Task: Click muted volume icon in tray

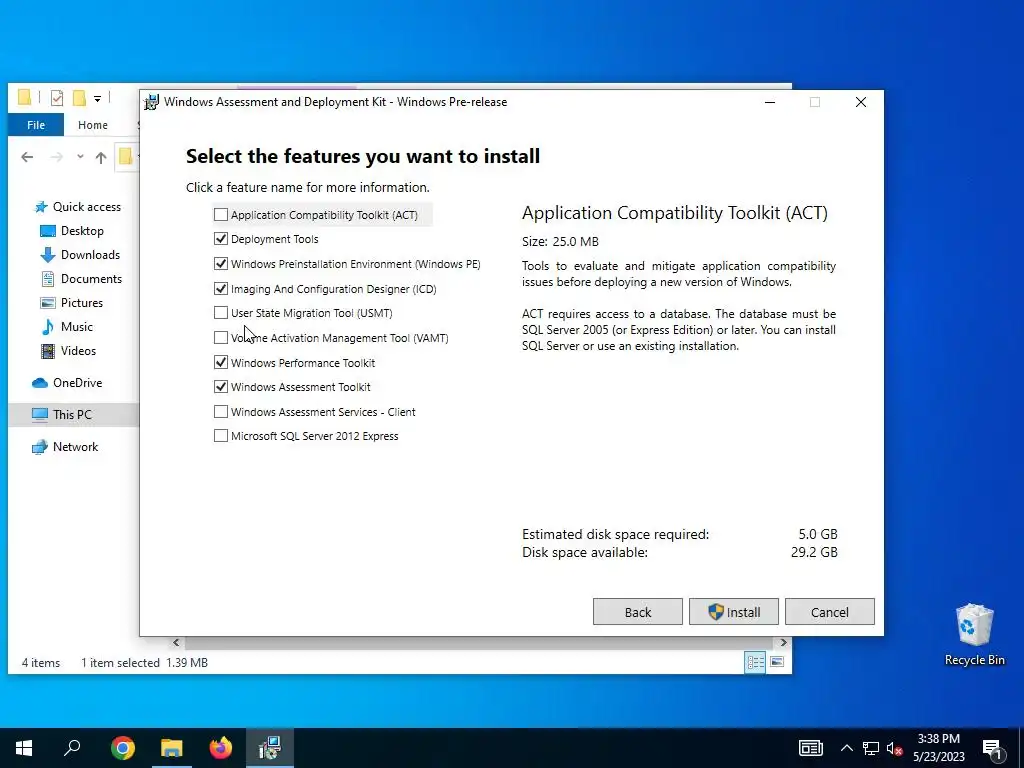Action: (895, 748)
